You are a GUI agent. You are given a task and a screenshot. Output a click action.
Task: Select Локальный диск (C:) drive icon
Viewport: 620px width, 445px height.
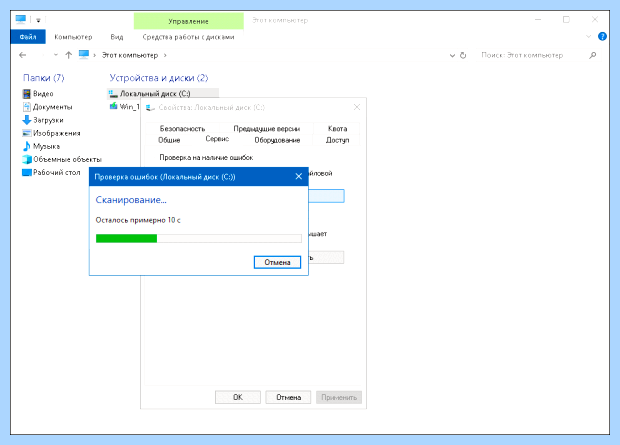pyautogui.click(x=113, y=94)
